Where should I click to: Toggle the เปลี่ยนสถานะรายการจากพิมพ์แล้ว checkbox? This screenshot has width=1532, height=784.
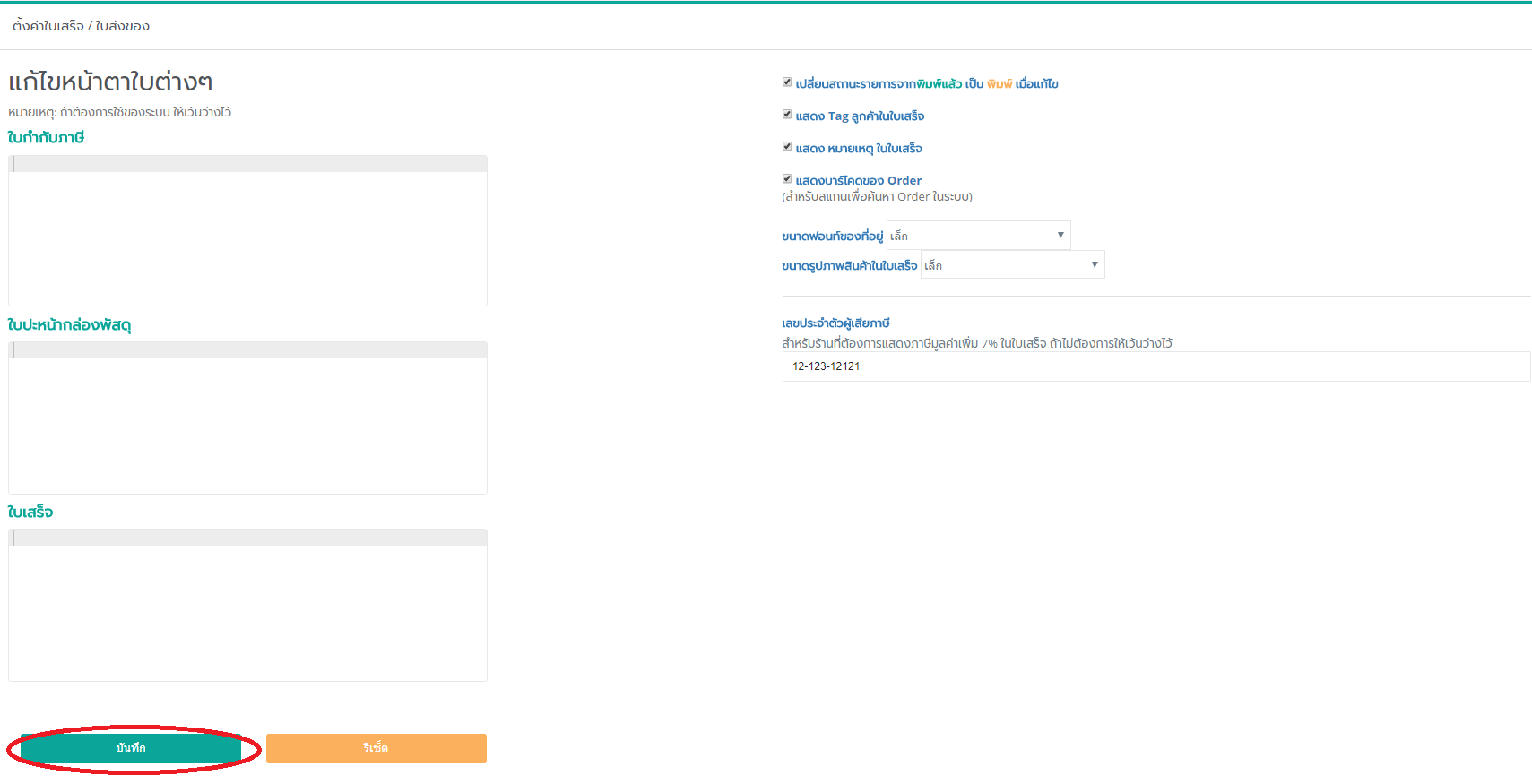click(x=787, y=82)
